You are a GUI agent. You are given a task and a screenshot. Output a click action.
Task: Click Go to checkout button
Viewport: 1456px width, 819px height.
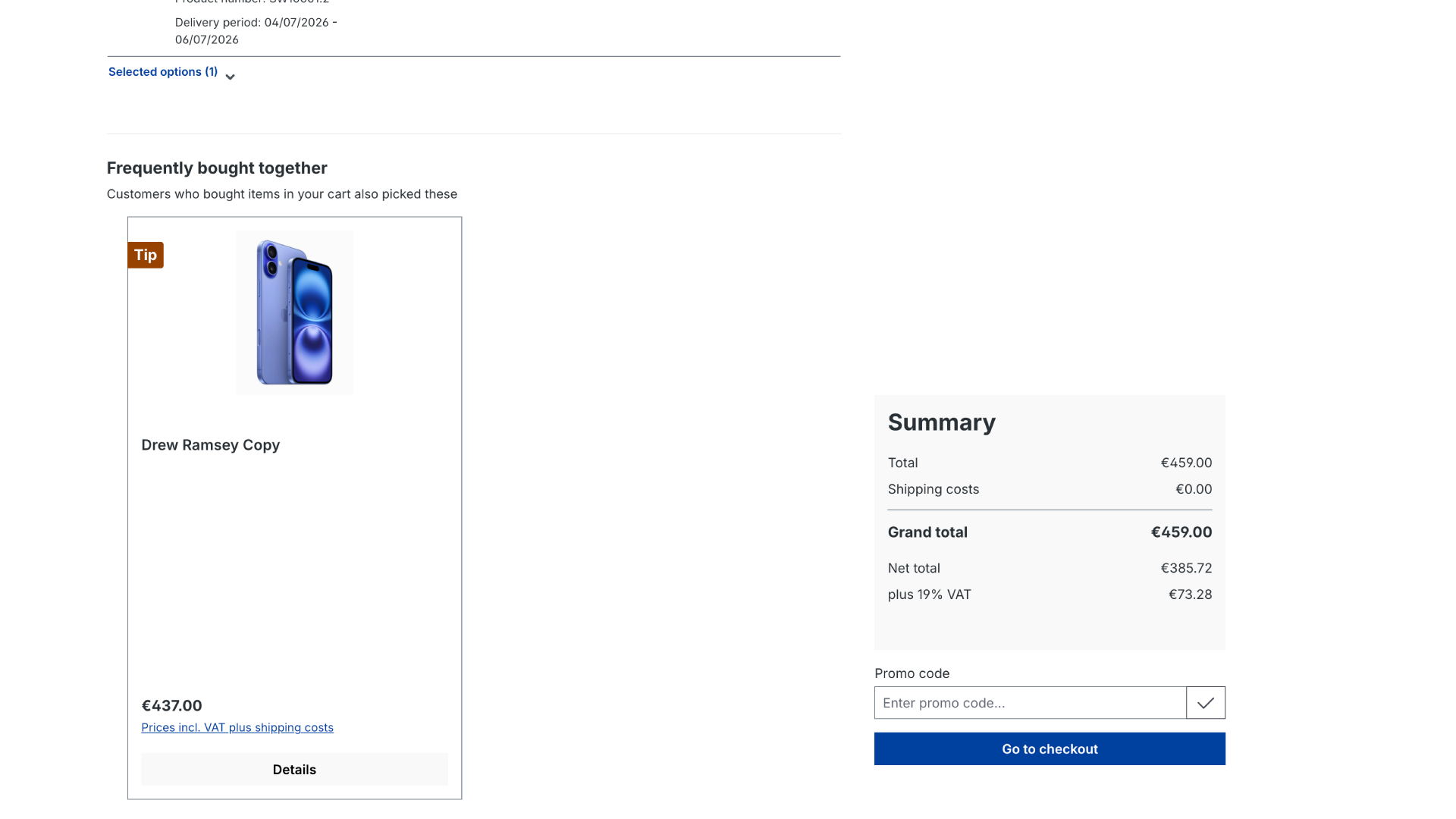pos(1050,749)
